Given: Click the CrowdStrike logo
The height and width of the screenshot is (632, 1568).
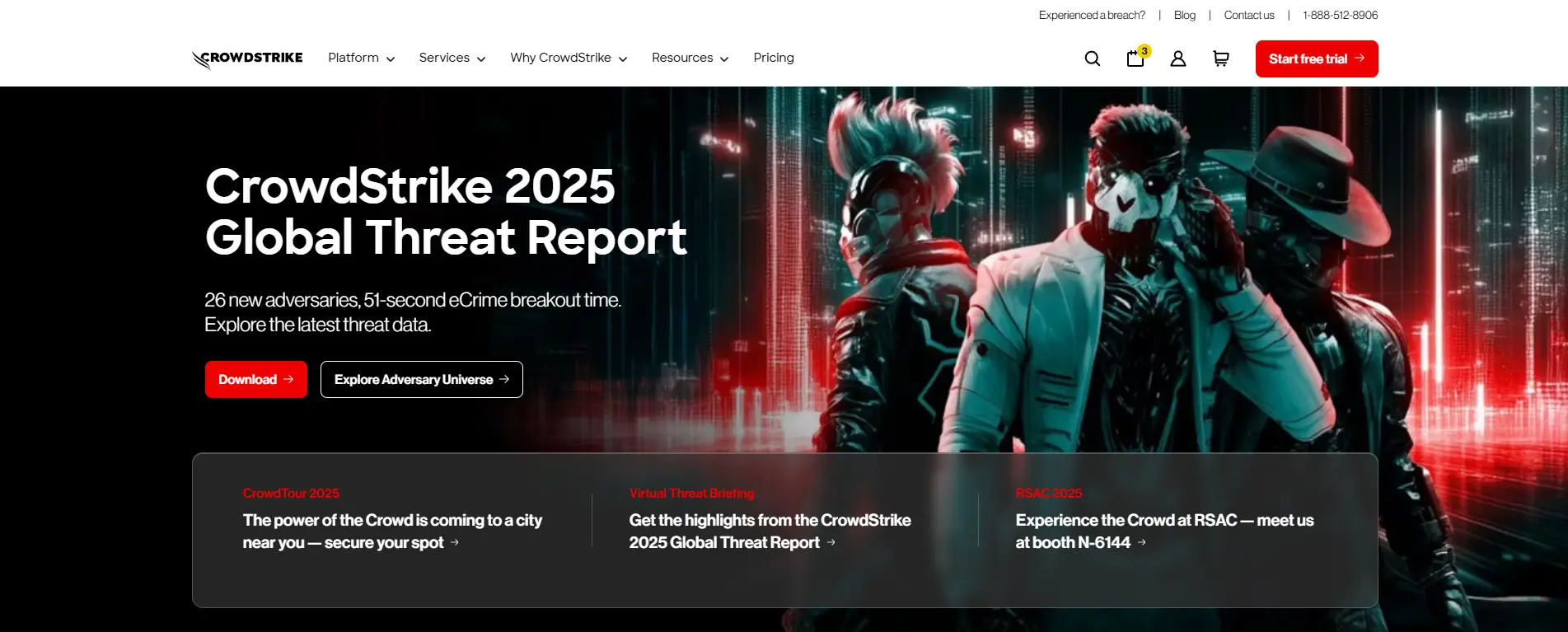Looking at the screenshot, I should coord(247,59).
